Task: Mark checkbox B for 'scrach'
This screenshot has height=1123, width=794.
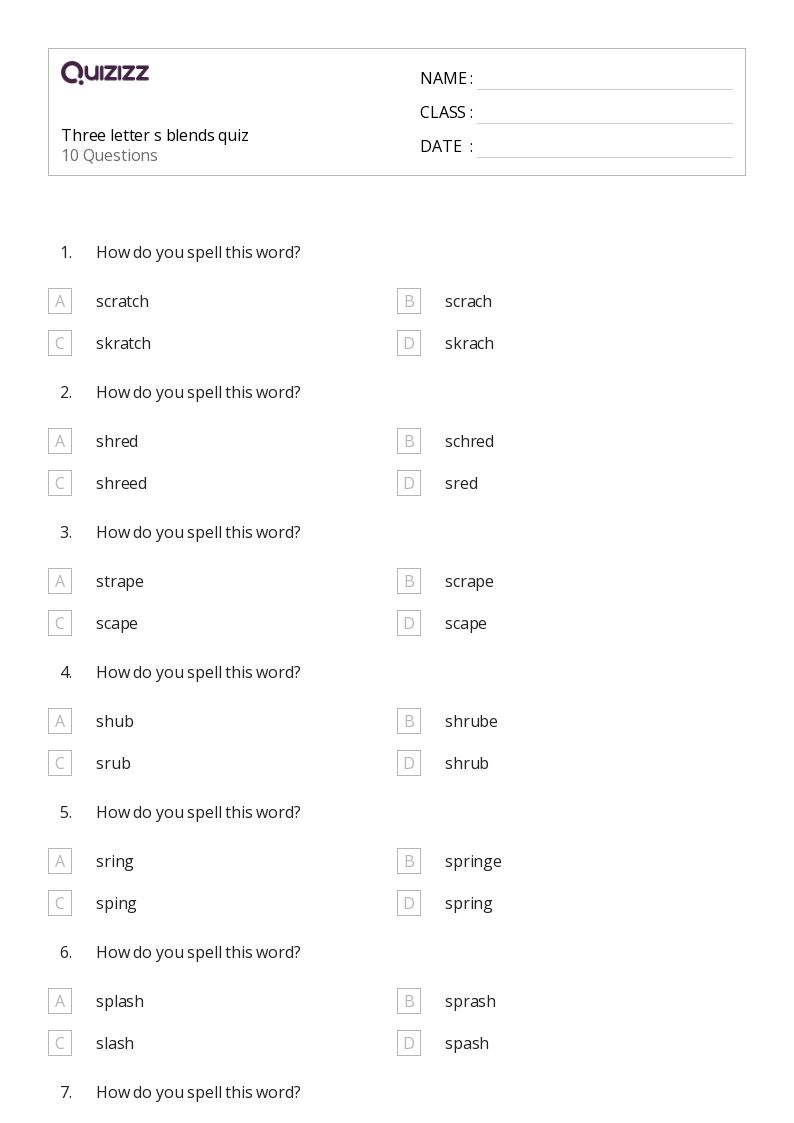Action: 409,301
